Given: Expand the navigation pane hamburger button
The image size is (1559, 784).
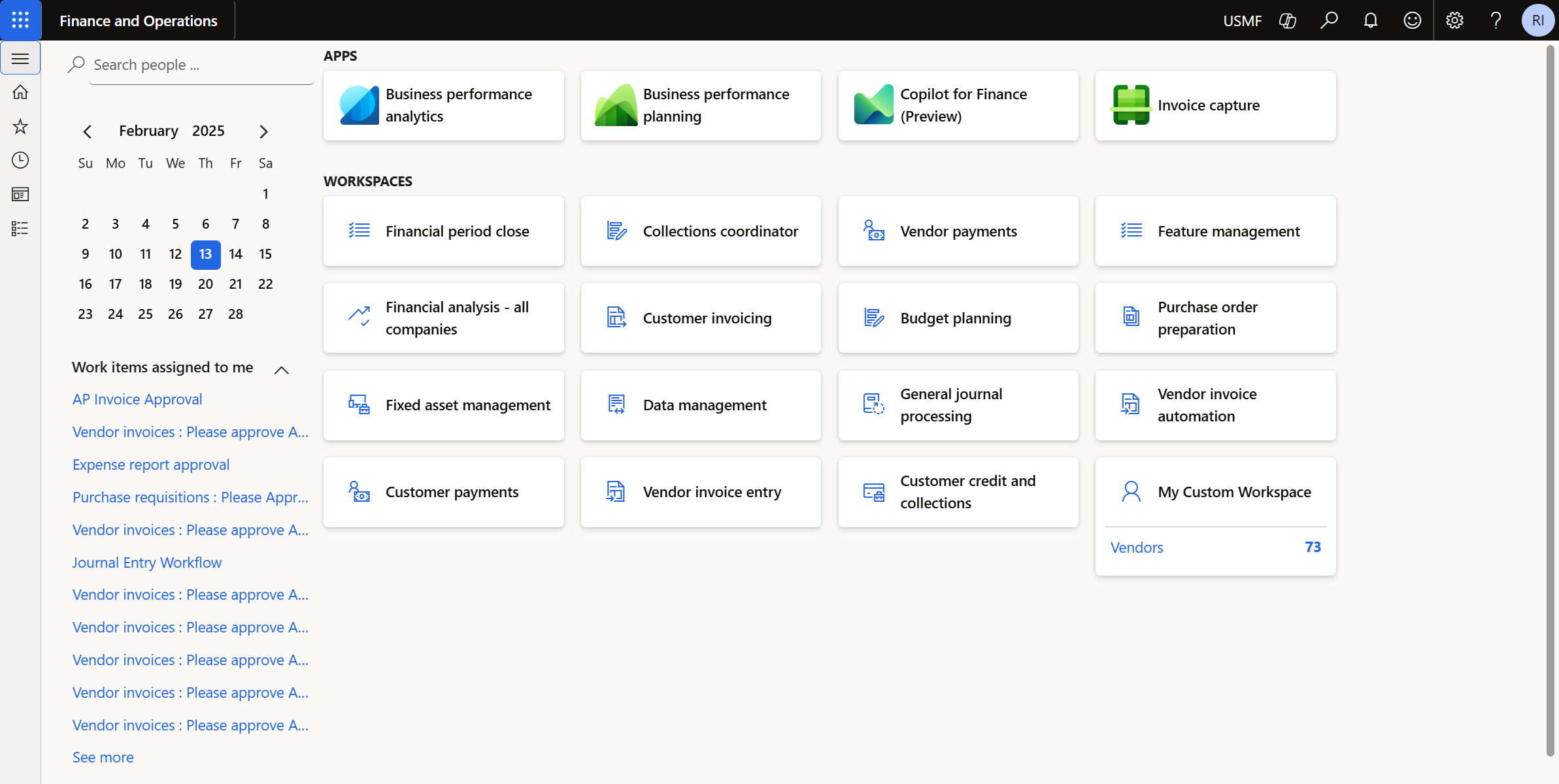Looking at the screenshot, I should click(20, 58).
